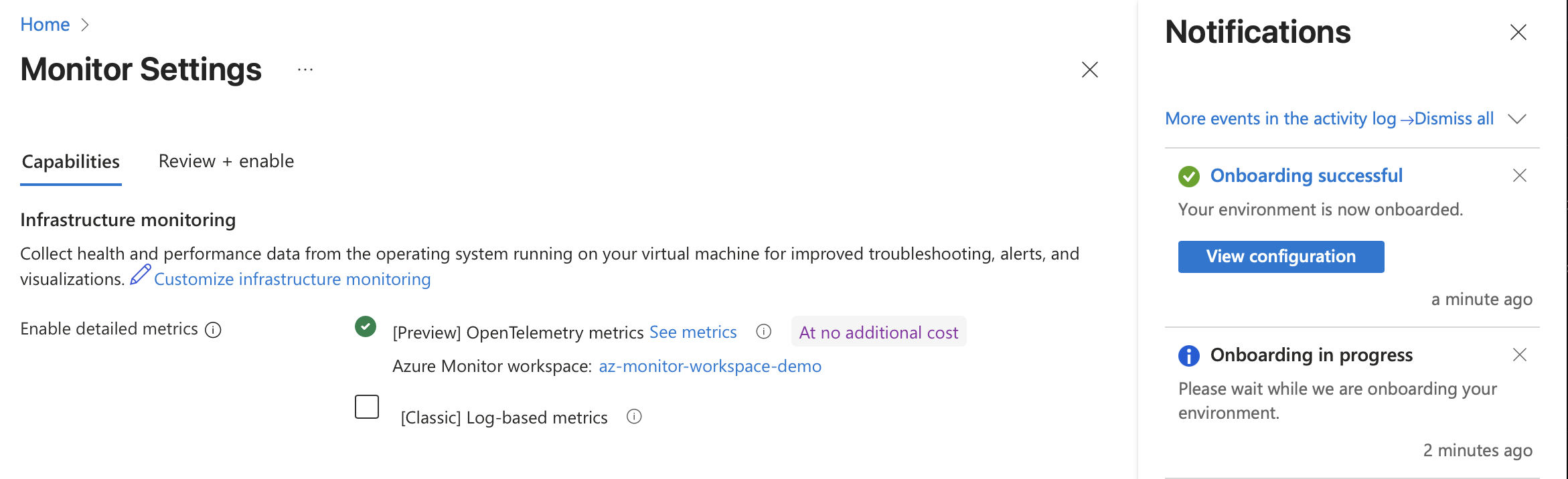Click info icon beside Enable detailed metrics
Image resolution: width=1568 pixels, height=479 pixels.
point(213,330)
